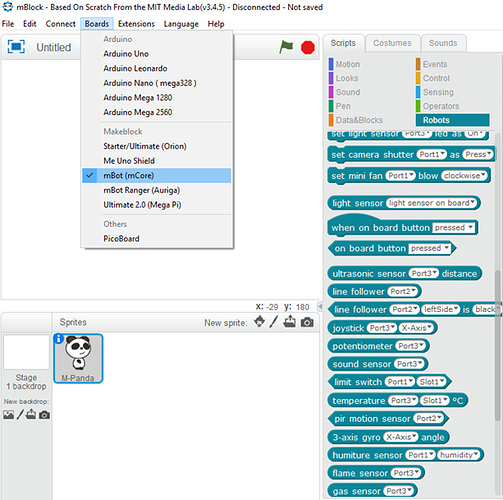Image resolution: width=503 pixels, height=500 pixels.
Task: Upload sprite from file icon
Action: pyautogui.click(x=289, y=322)
